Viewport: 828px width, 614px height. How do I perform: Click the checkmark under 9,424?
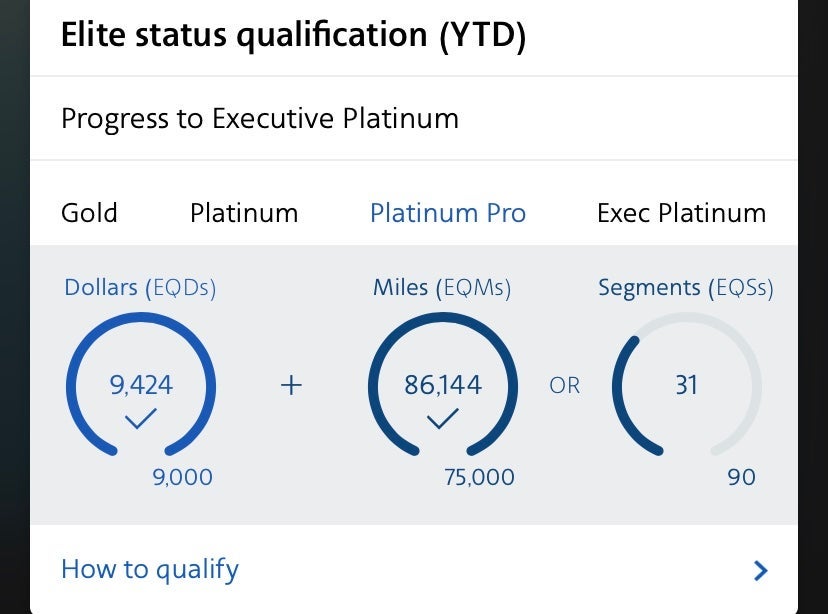(140, 420)
